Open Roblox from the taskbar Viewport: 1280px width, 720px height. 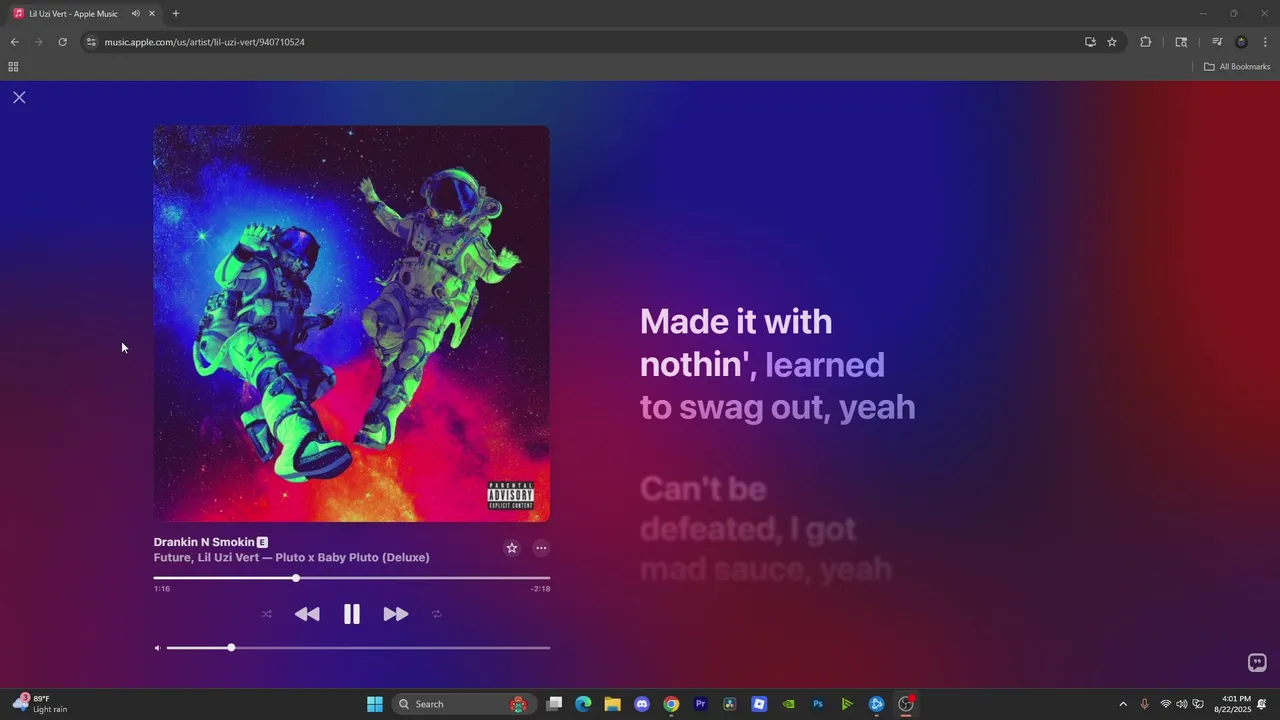[759, 704]
